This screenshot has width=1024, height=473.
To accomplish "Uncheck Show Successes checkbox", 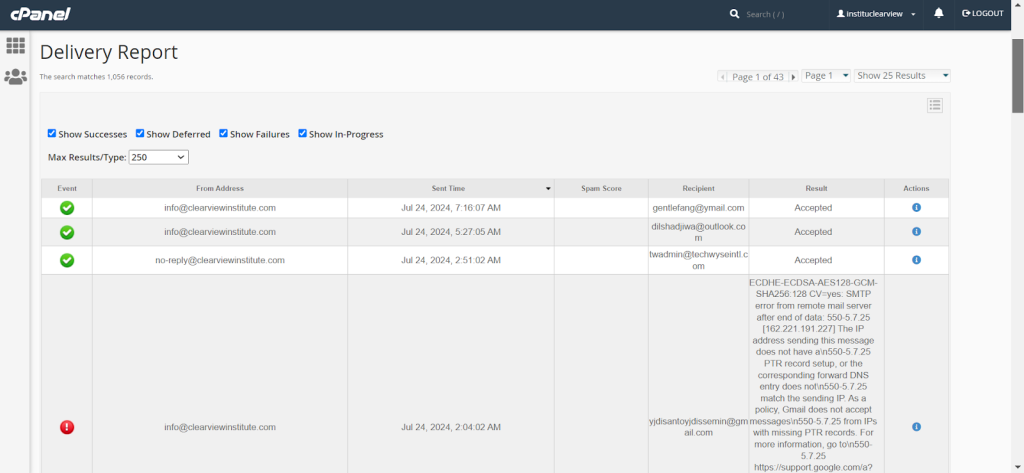I will click(52, 134).
